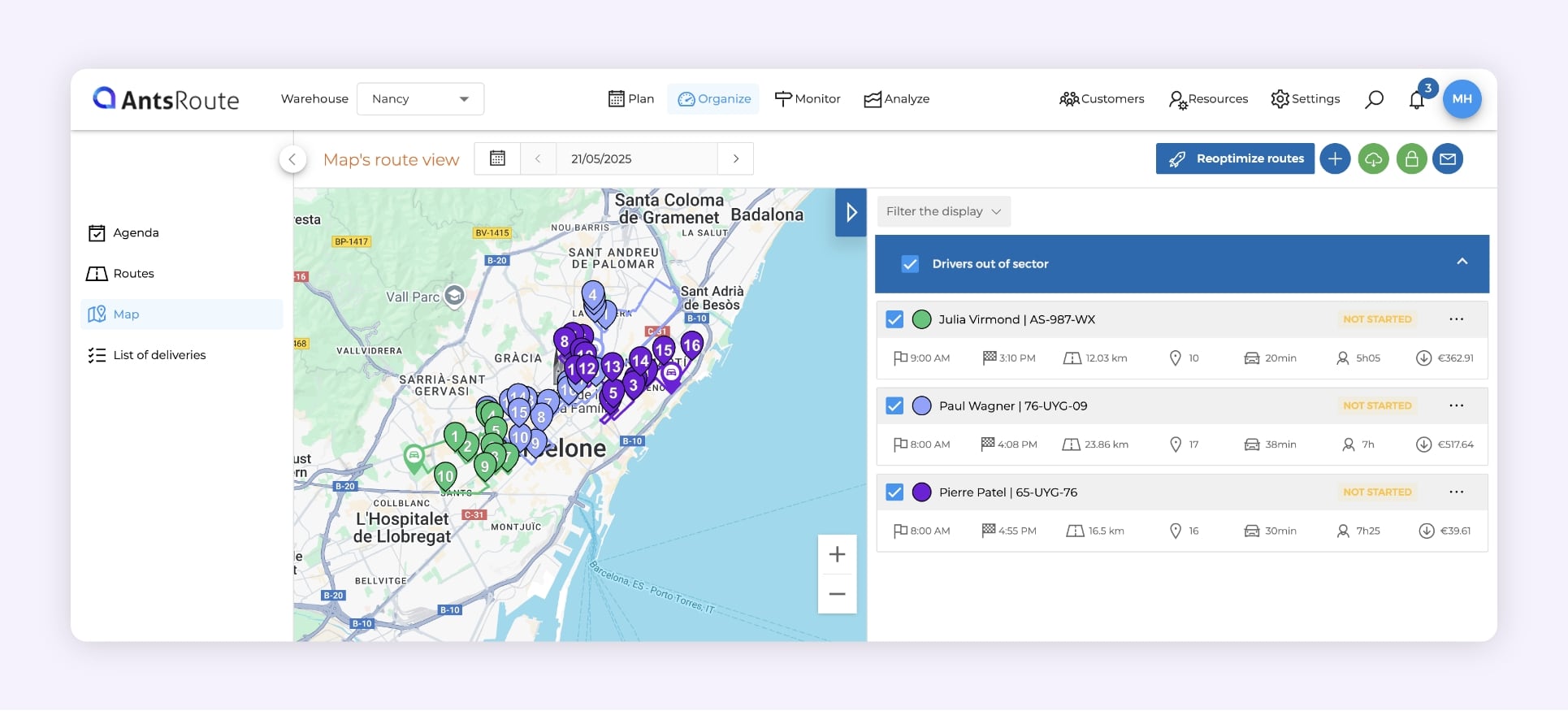Click the blue plus add button
This screenshot has width=1568, height=711.
tap(1335, 159)
